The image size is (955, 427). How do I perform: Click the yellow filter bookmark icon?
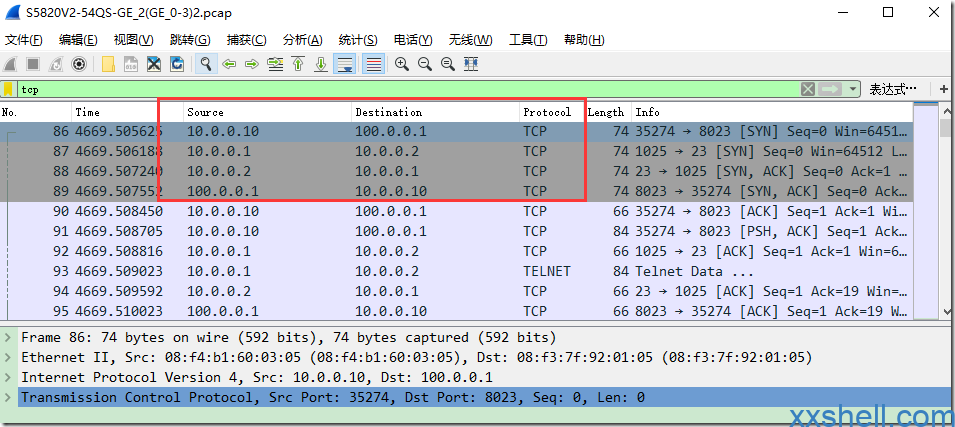[x=8, y=90]
